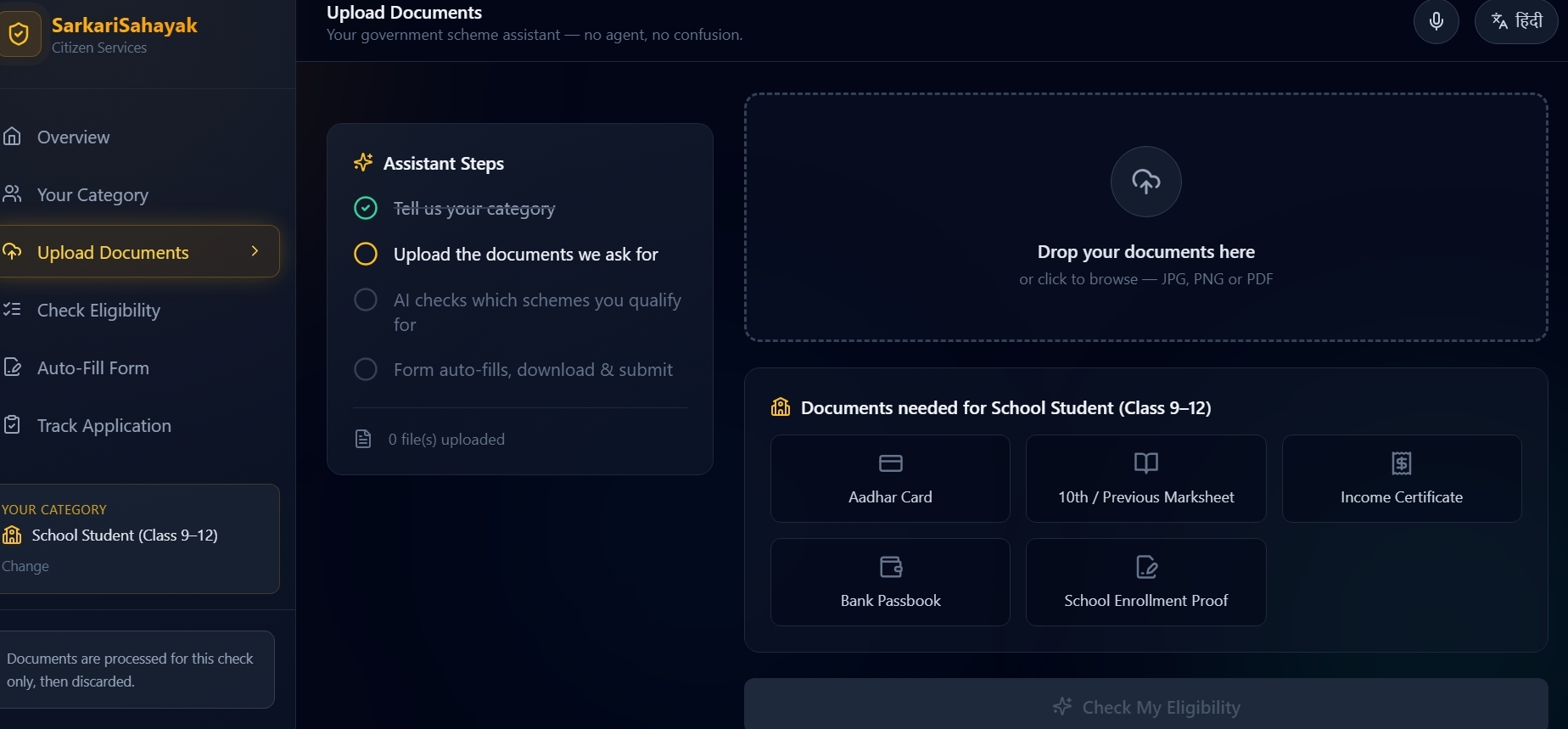Click the School Enrollment Proof icon
The width and height of the screenshot is (1568, 729).
tap(1146, 567)
